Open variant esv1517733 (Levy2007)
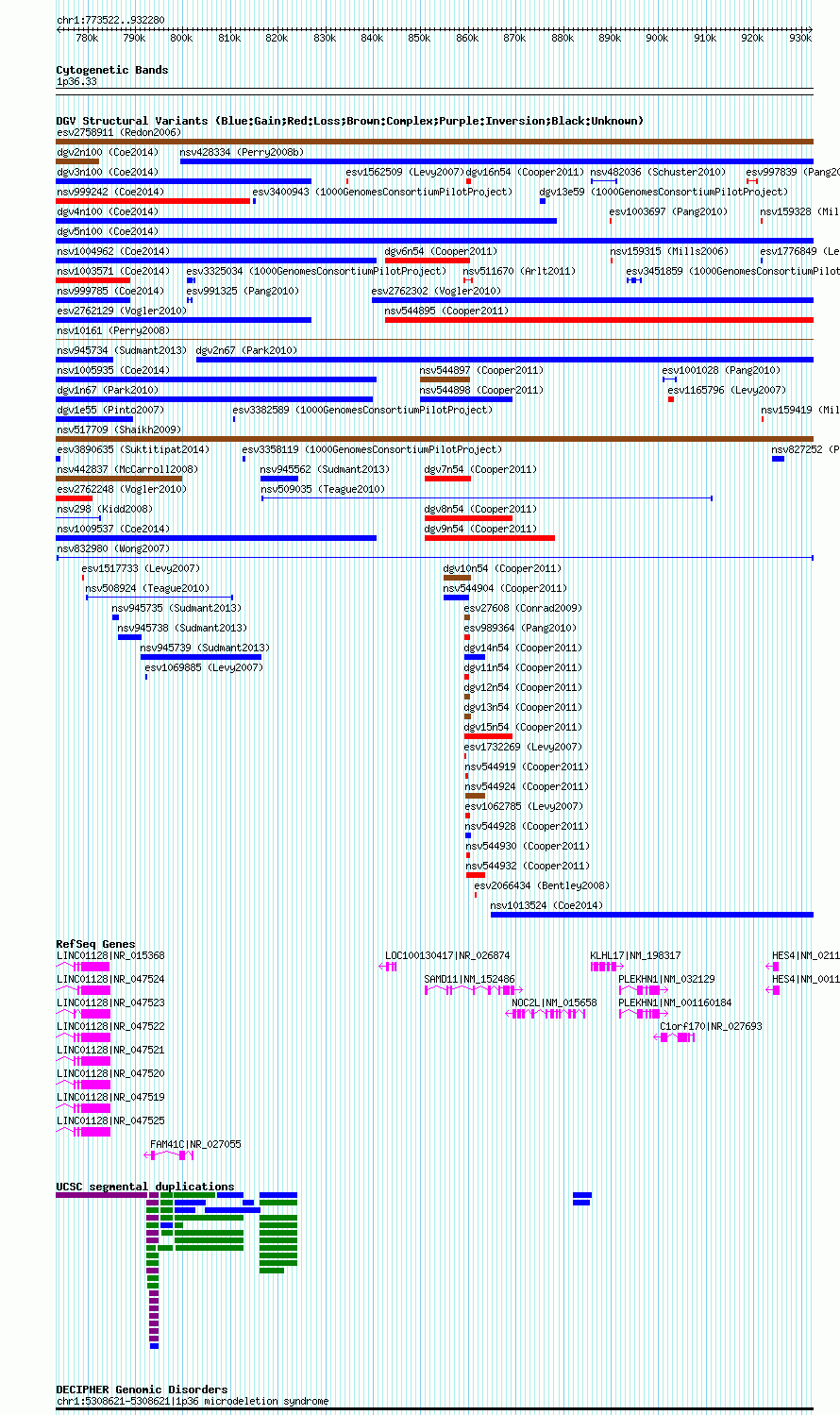 141,568
